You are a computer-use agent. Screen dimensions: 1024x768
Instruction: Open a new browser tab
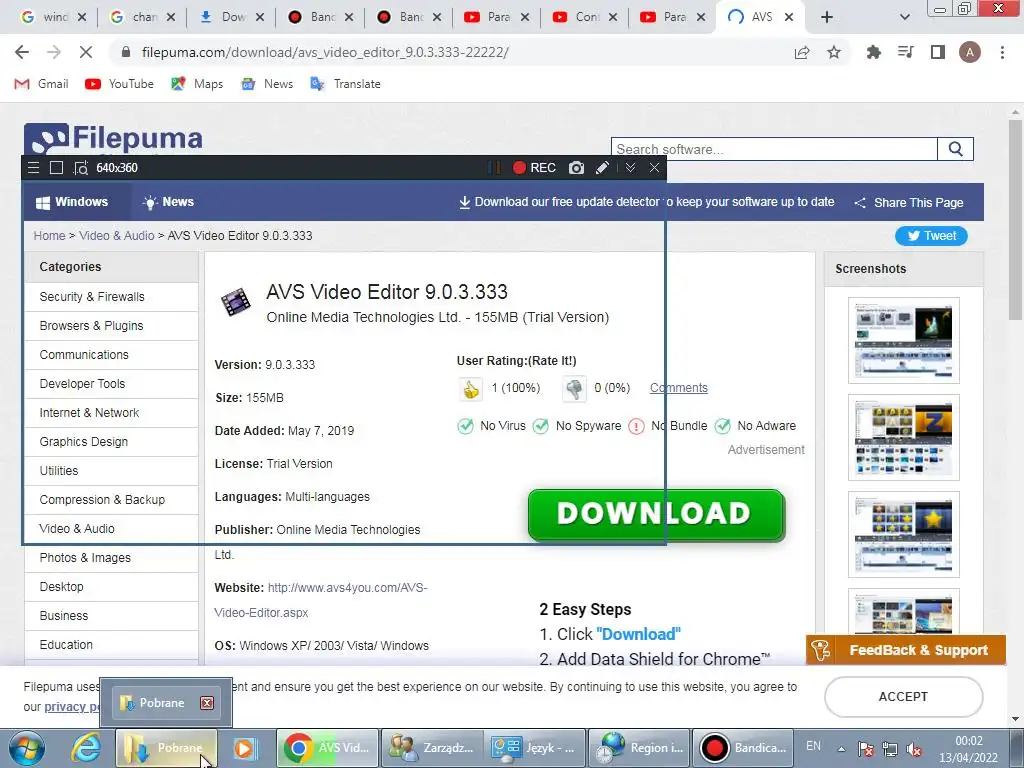pos(827,17)
